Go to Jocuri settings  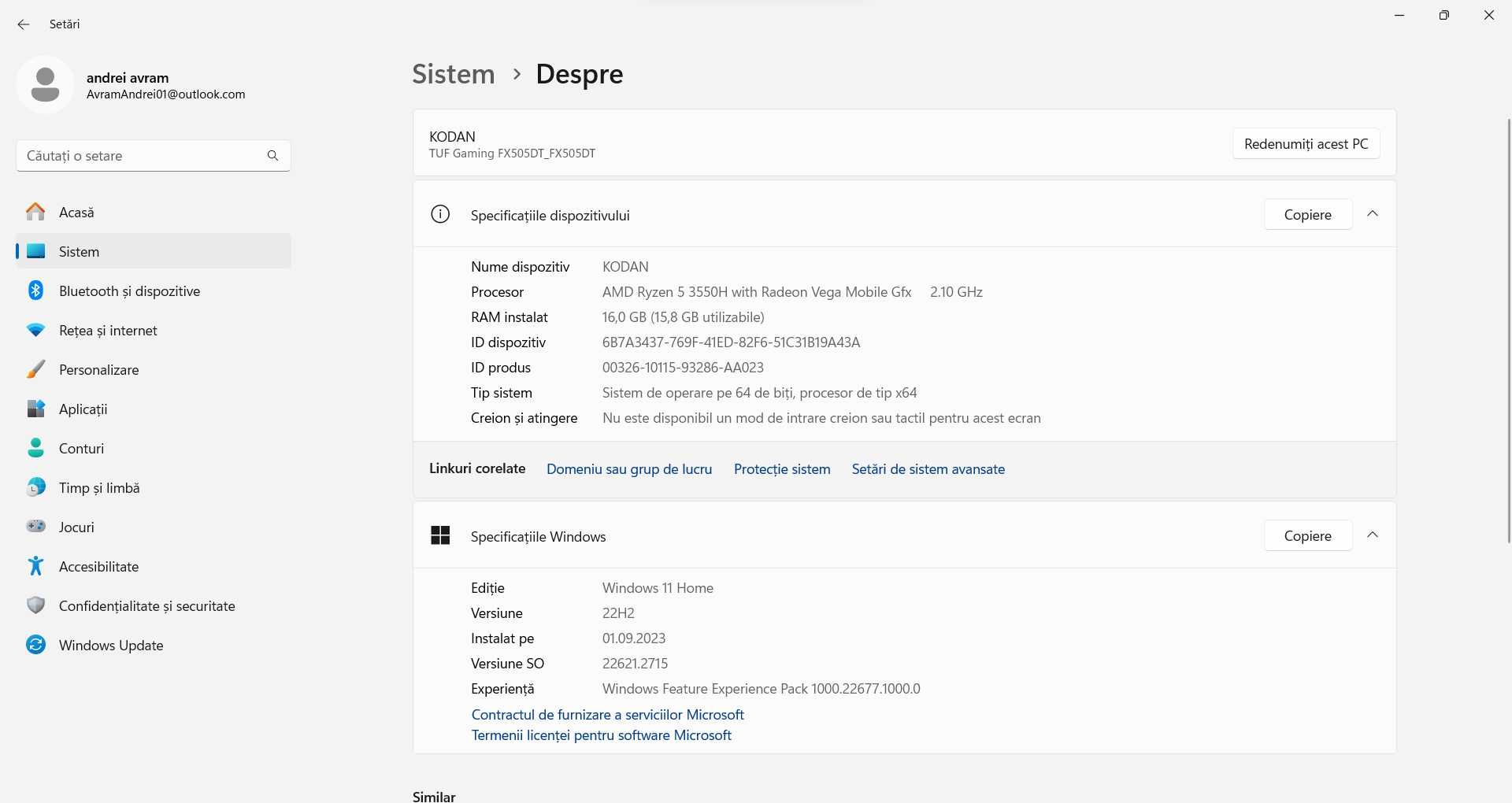(x=154, y=527)
